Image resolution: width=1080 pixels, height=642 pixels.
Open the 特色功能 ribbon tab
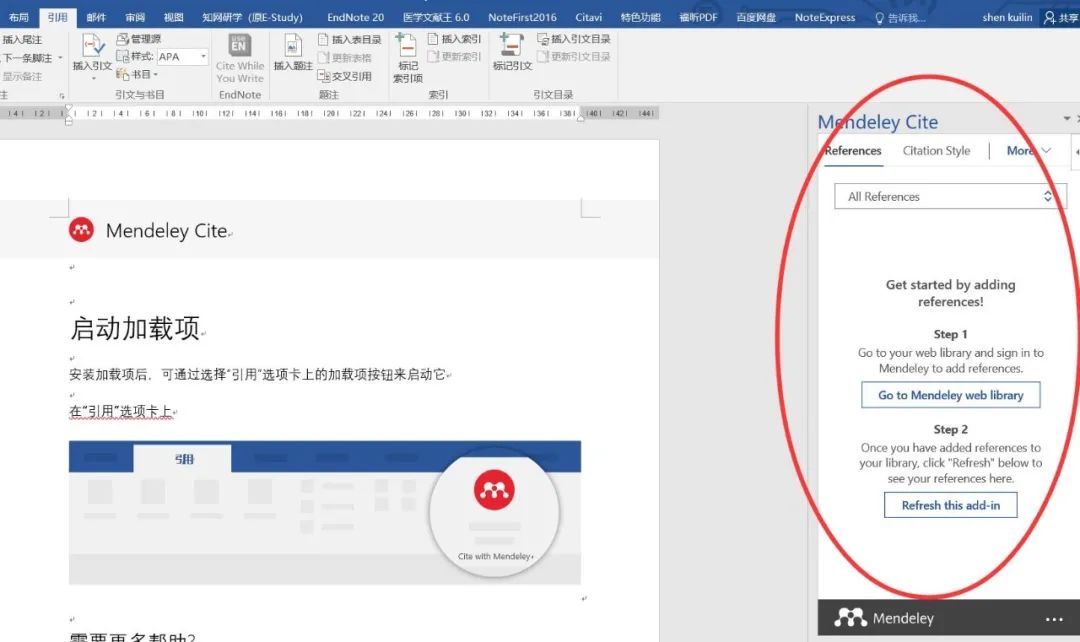click(641, 17)
